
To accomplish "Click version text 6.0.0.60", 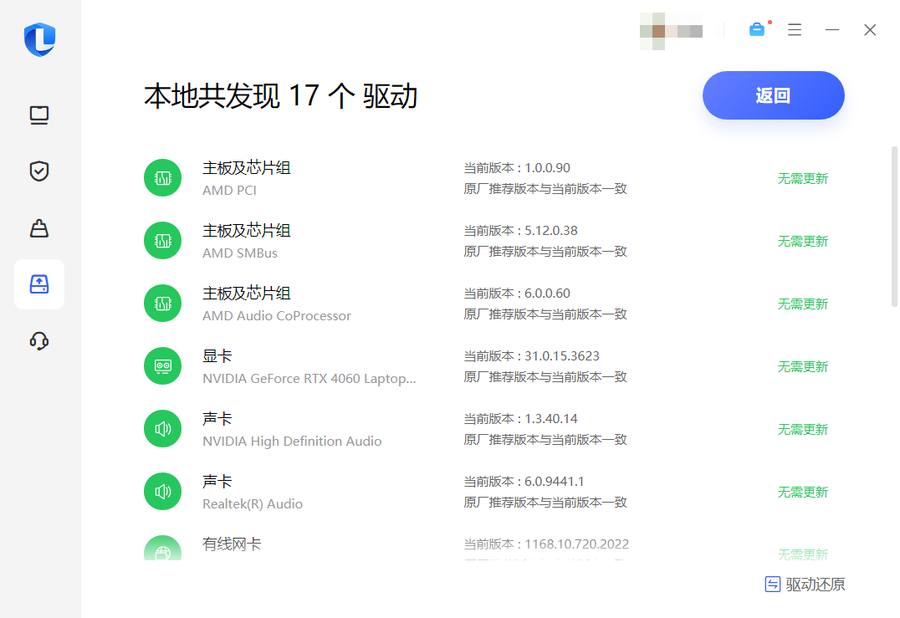I will (x=548, y=293).
